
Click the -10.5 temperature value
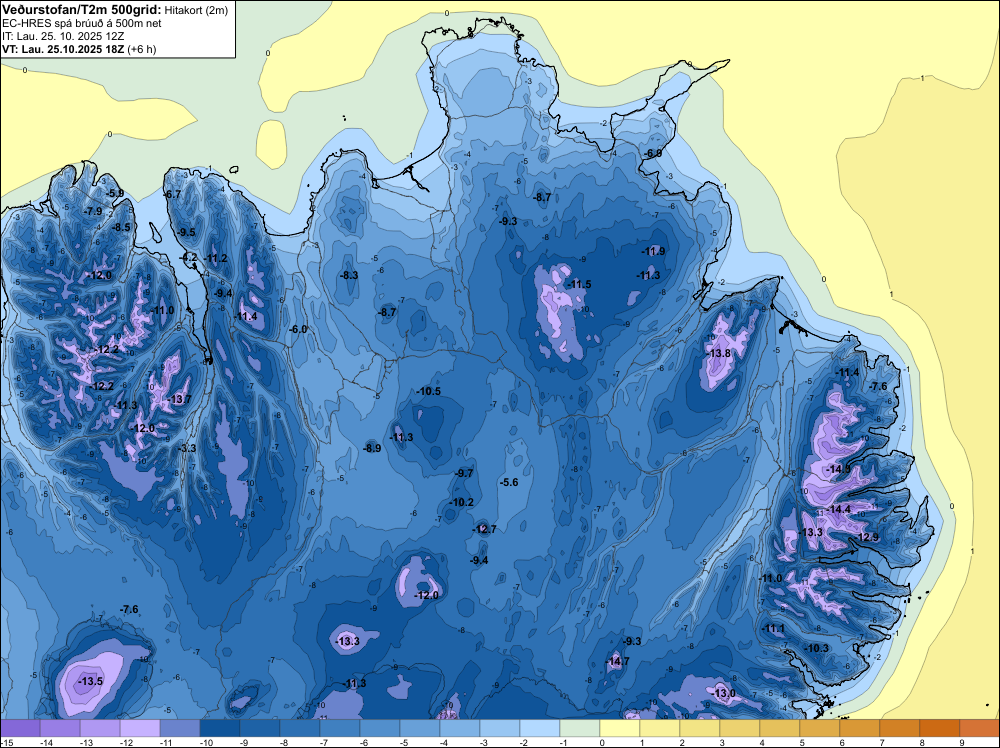[x=429, y=391]
